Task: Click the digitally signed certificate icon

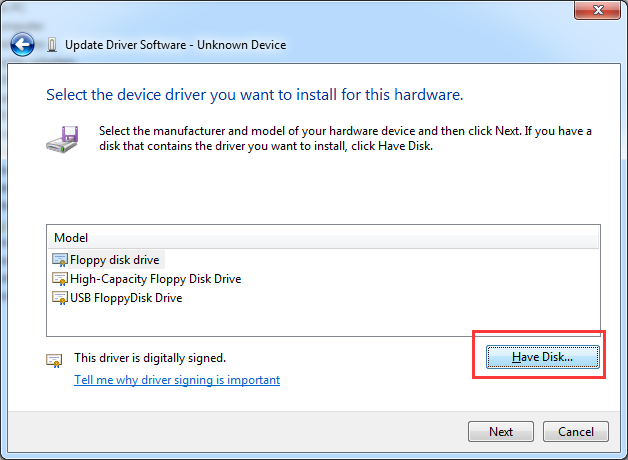Action: tap(53, 359)
